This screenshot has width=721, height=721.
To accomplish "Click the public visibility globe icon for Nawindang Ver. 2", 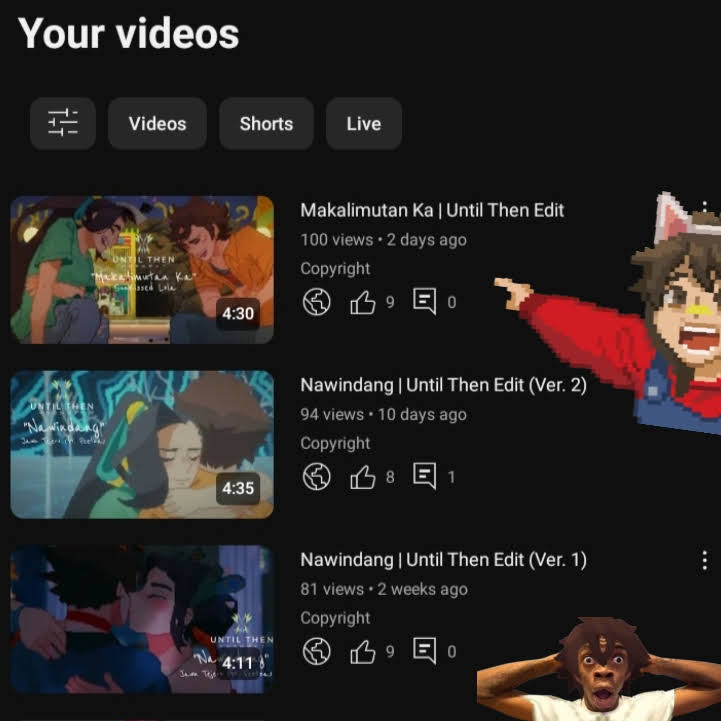I will pyautogui.click(x=317, y=477).
